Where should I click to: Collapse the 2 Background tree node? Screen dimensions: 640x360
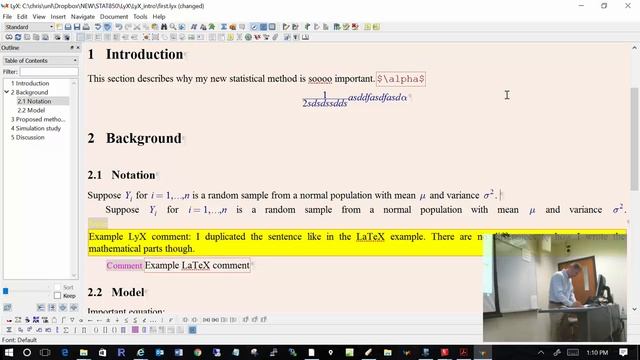(7, 92)
